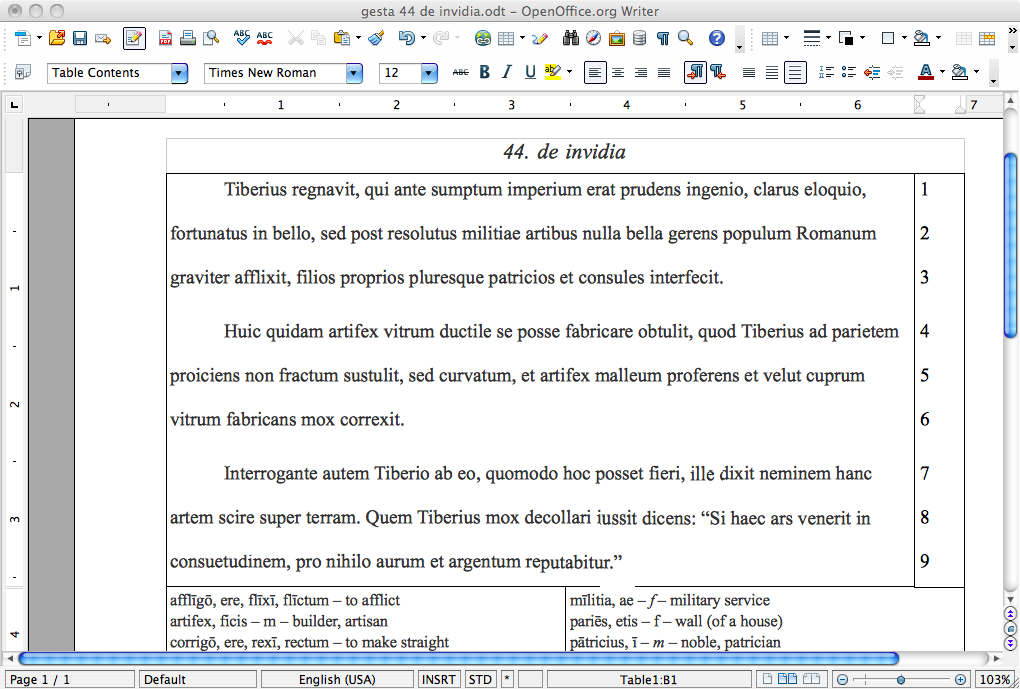The image size is (1020, 689).
Task: Open the font size 12 dropdown
Action: [x=429, y=73]
